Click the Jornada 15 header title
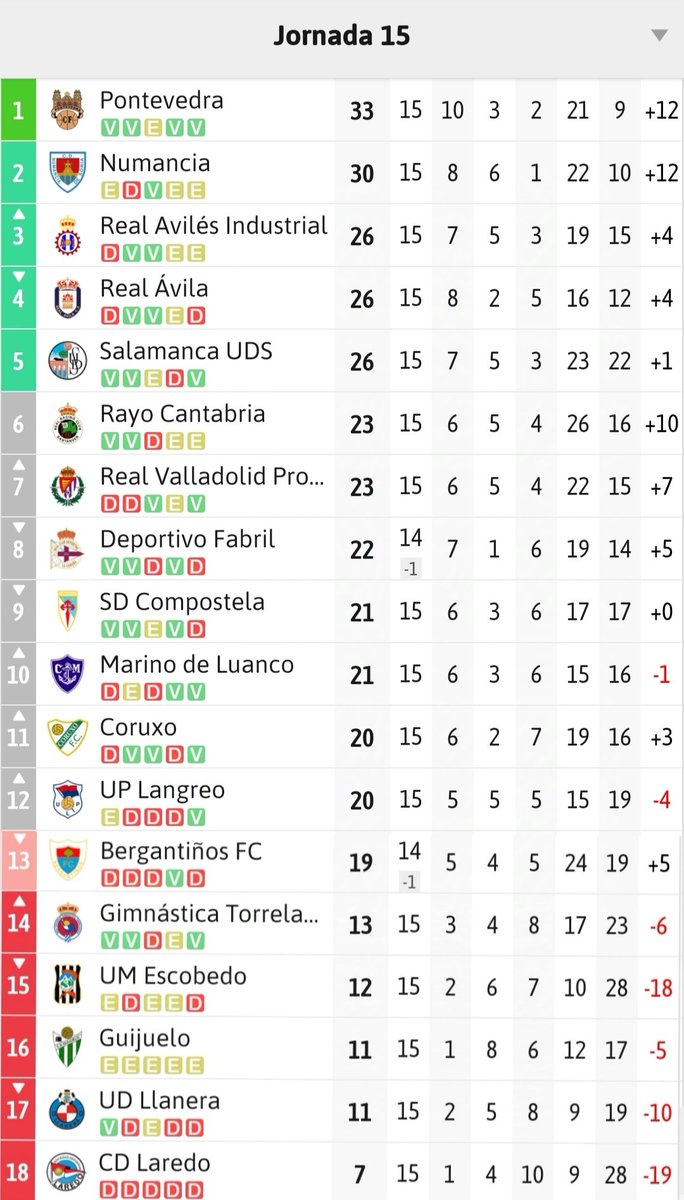The width and height of the screenshot is (684, 1200). [342, 36]
